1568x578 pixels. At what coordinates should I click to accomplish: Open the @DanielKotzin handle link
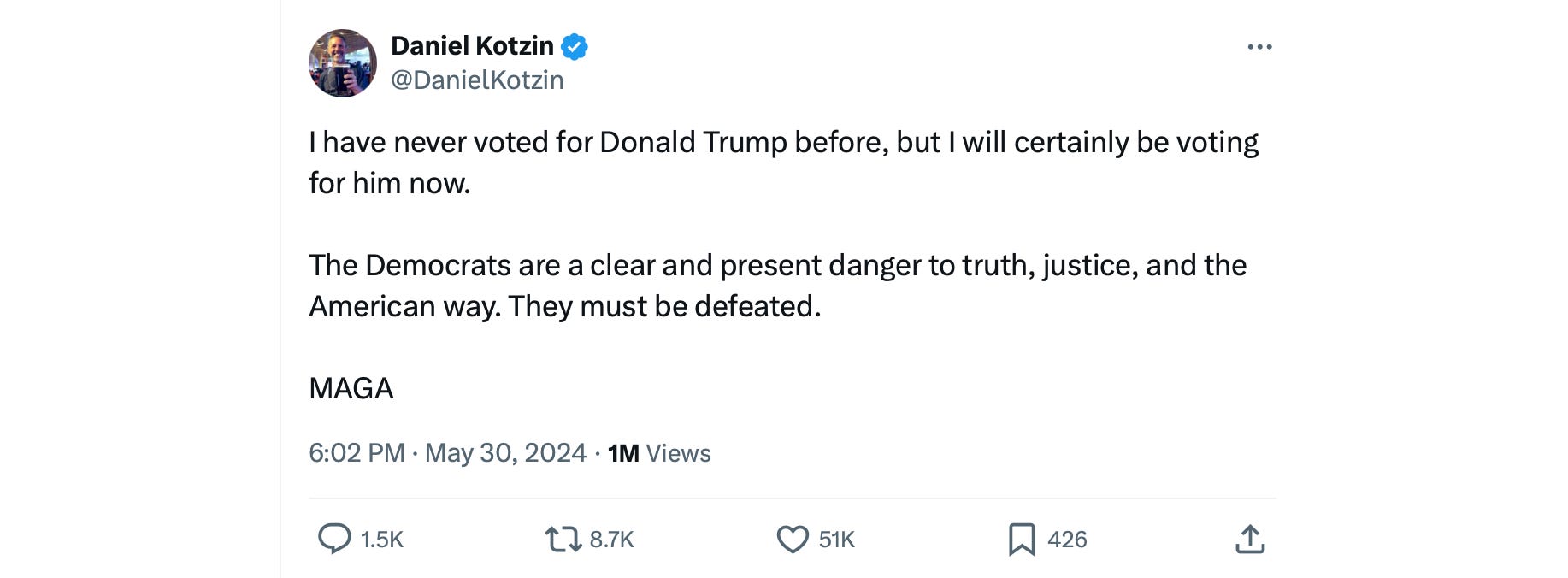click(x=477, y=80)
